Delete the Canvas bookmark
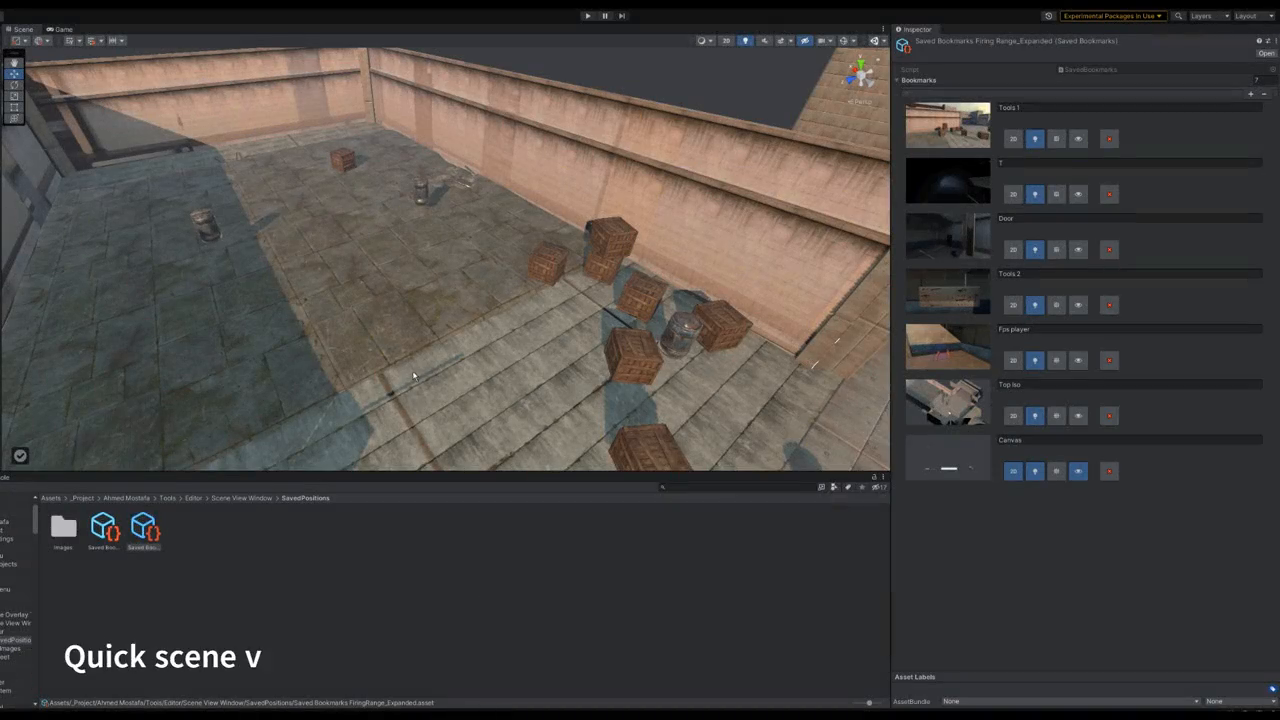 (x=1109, y=471)
